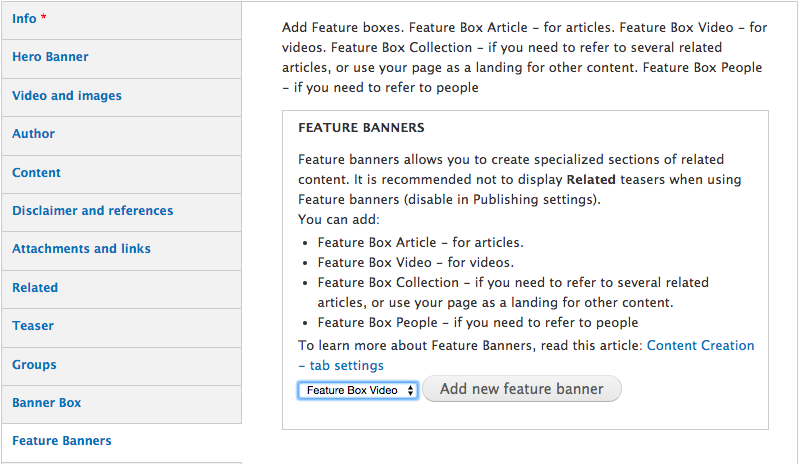
Task: Click the FEATURE BANNERS fieldset heading
Action: [361, 128]
